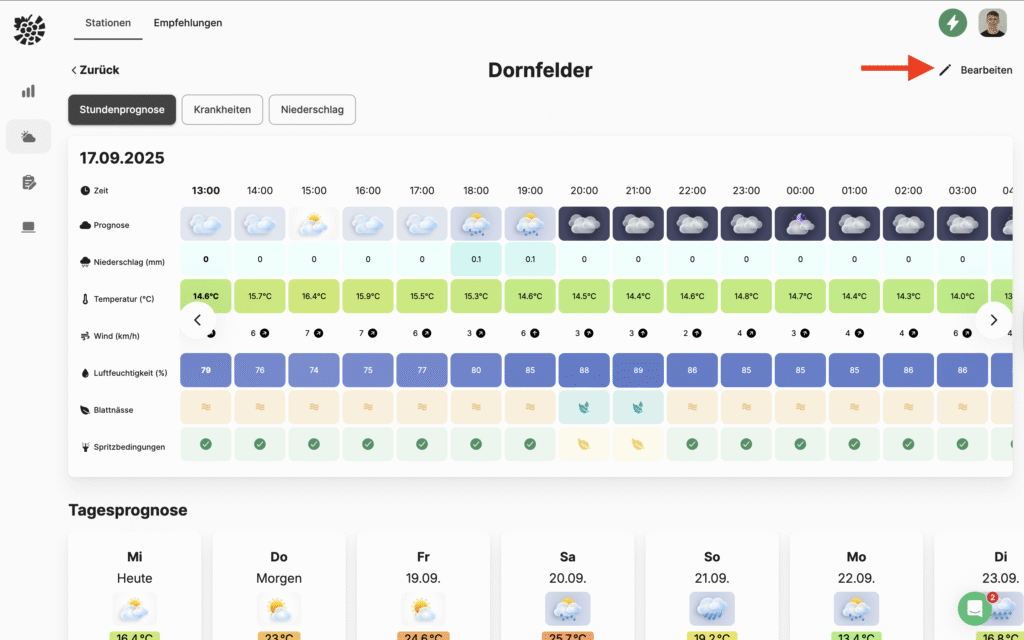This screenshot has height=640, width=1024.
Task: Click the laptop device sidebar icon
Action: click(28, 227)
